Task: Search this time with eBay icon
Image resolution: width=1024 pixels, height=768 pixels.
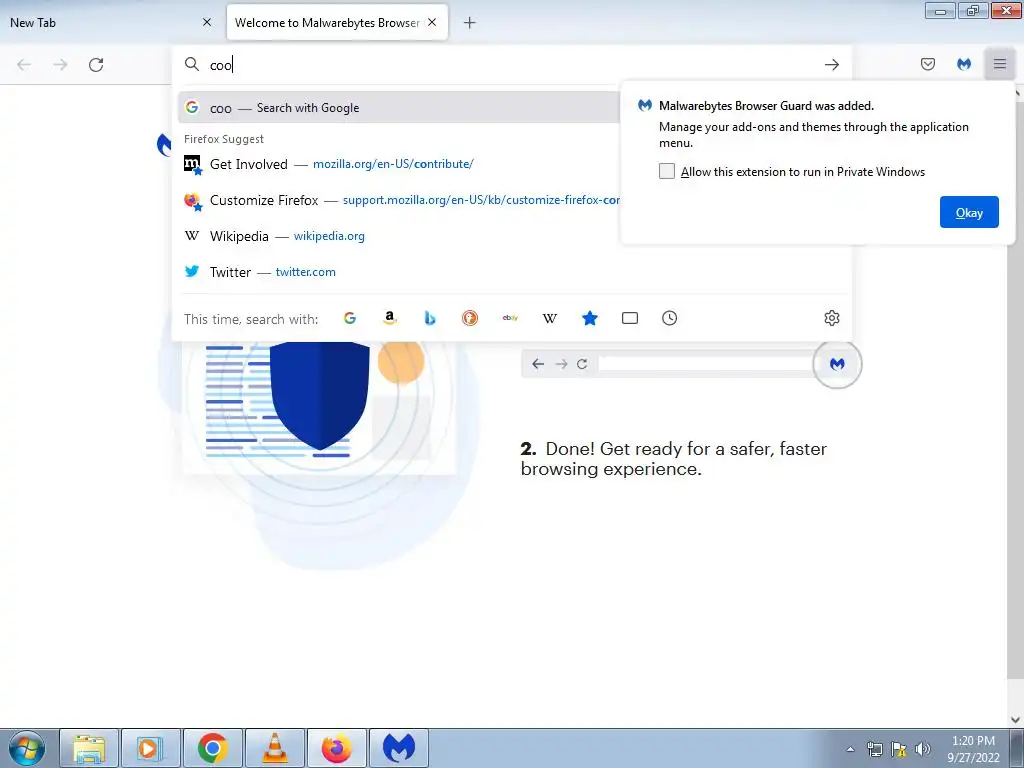Action: click(510, 318)
